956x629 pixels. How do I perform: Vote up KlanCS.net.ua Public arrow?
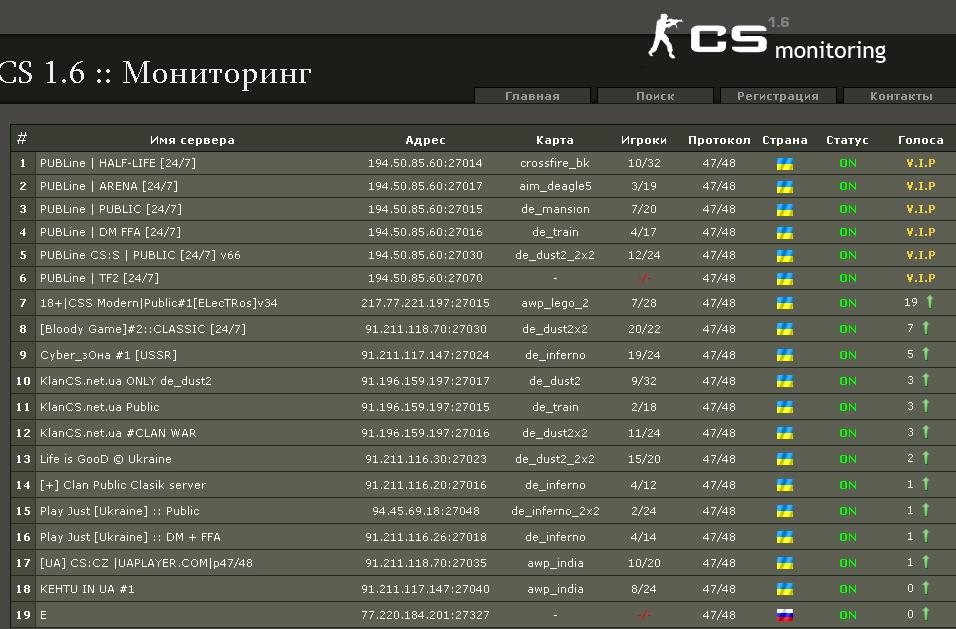point(926,406)
